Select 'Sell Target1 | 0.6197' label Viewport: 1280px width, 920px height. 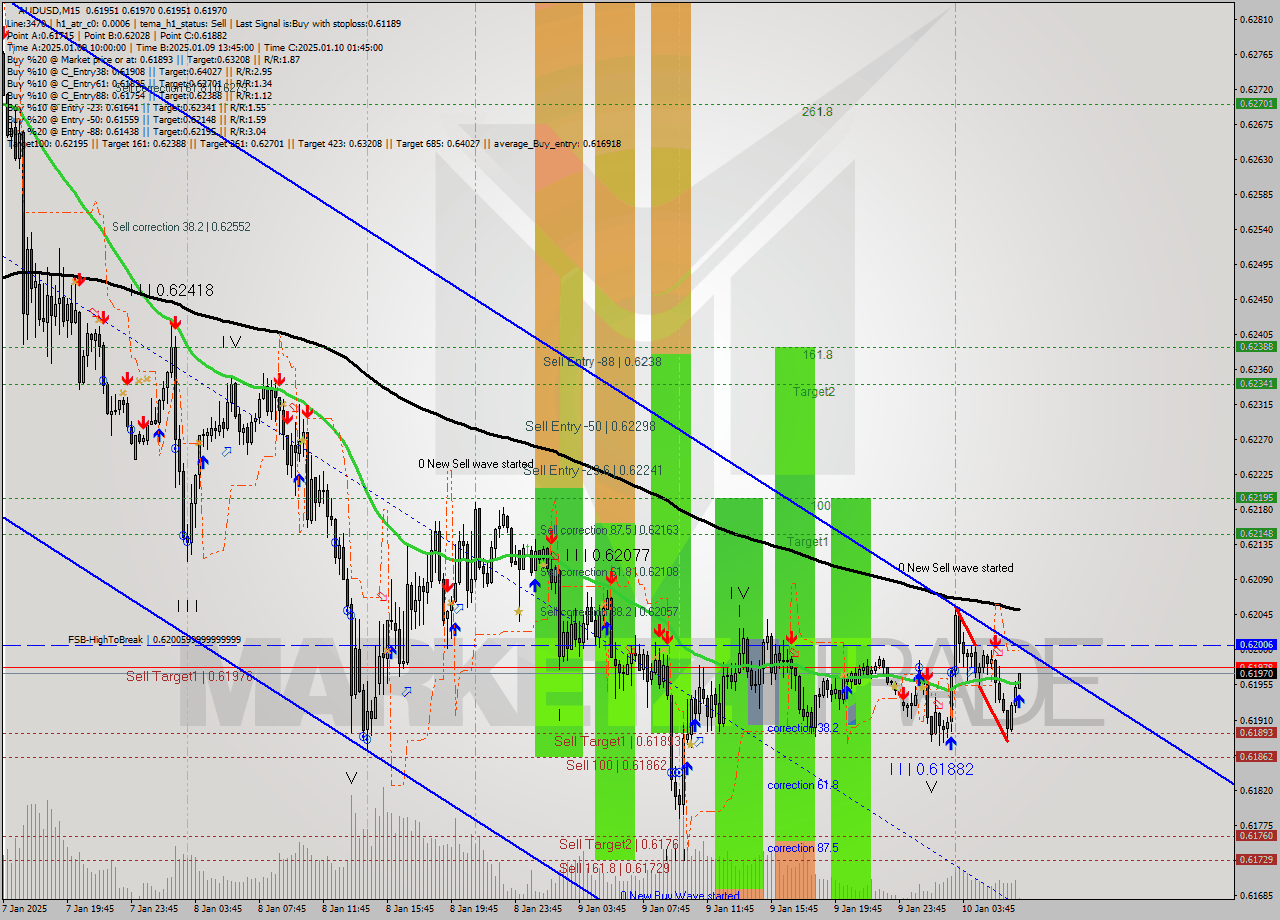189,677
